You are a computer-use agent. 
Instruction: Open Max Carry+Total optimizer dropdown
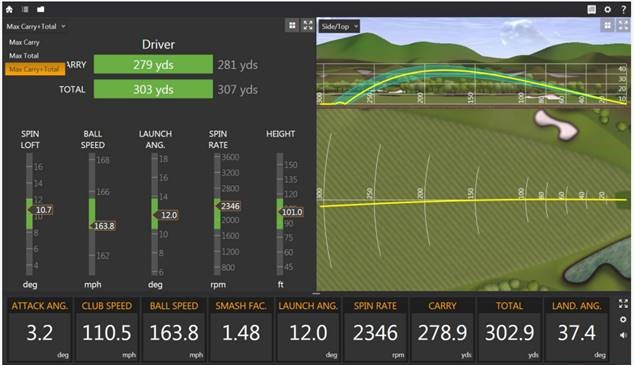pos(36,27)
